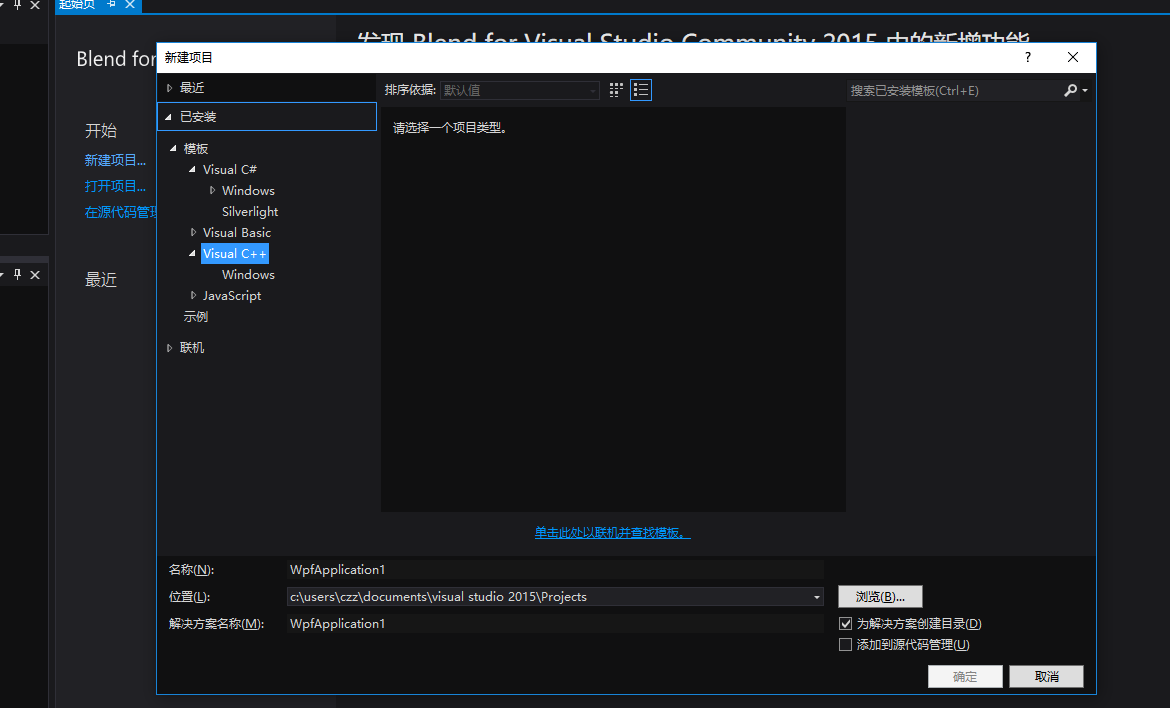Switch to medium icons list view
The height and width of the screenshot is (708, 1170).
[641, 90]
